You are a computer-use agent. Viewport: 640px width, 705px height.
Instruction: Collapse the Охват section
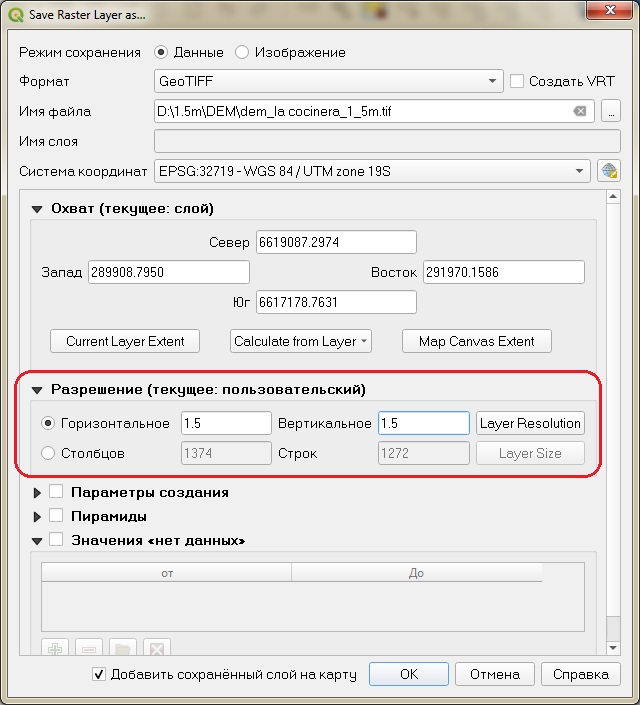click(x=37, y=209)
